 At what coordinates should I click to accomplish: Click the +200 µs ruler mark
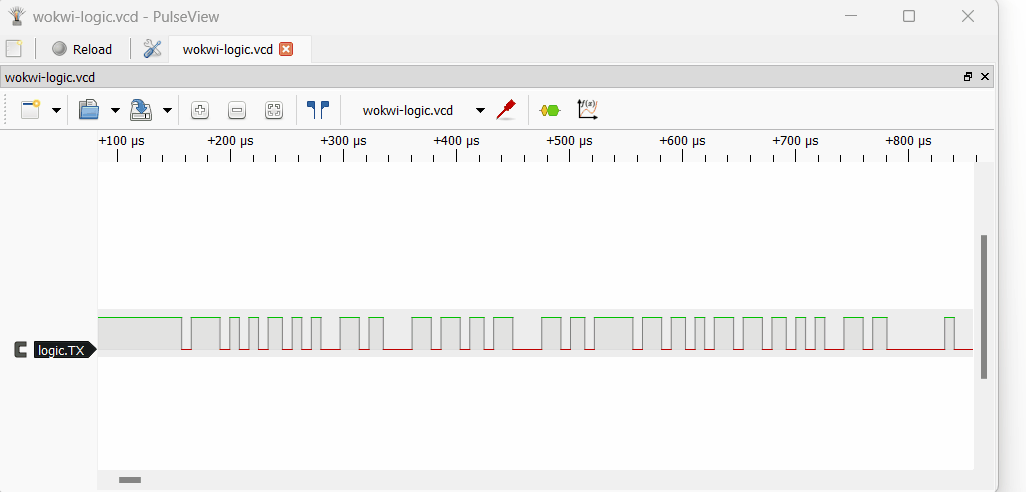(230, 141)
